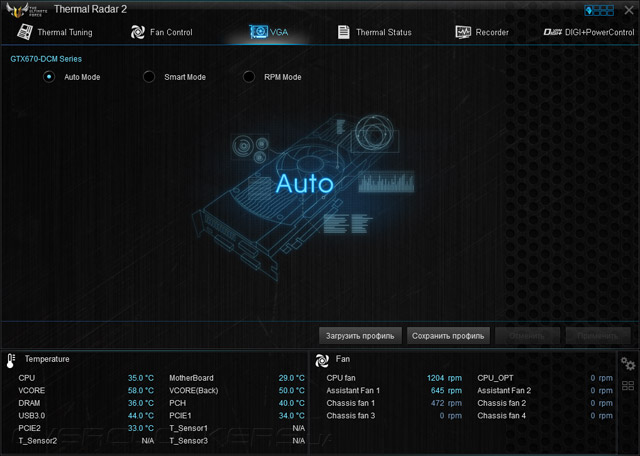Click the TUF logo in title bar
640x456 pixels.
(26, 10)
